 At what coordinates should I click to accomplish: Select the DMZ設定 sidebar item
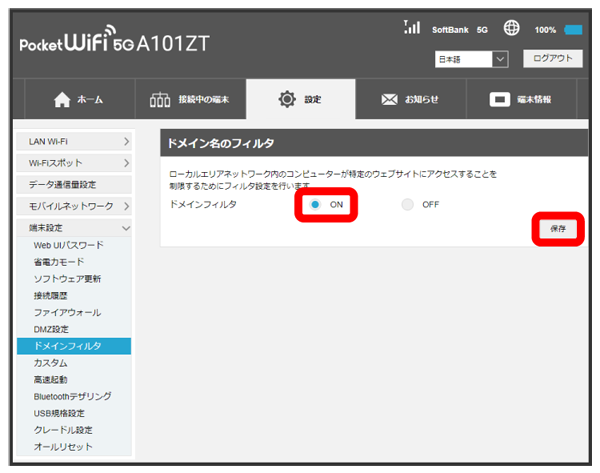pyautogui.click(x=52, y=330)
